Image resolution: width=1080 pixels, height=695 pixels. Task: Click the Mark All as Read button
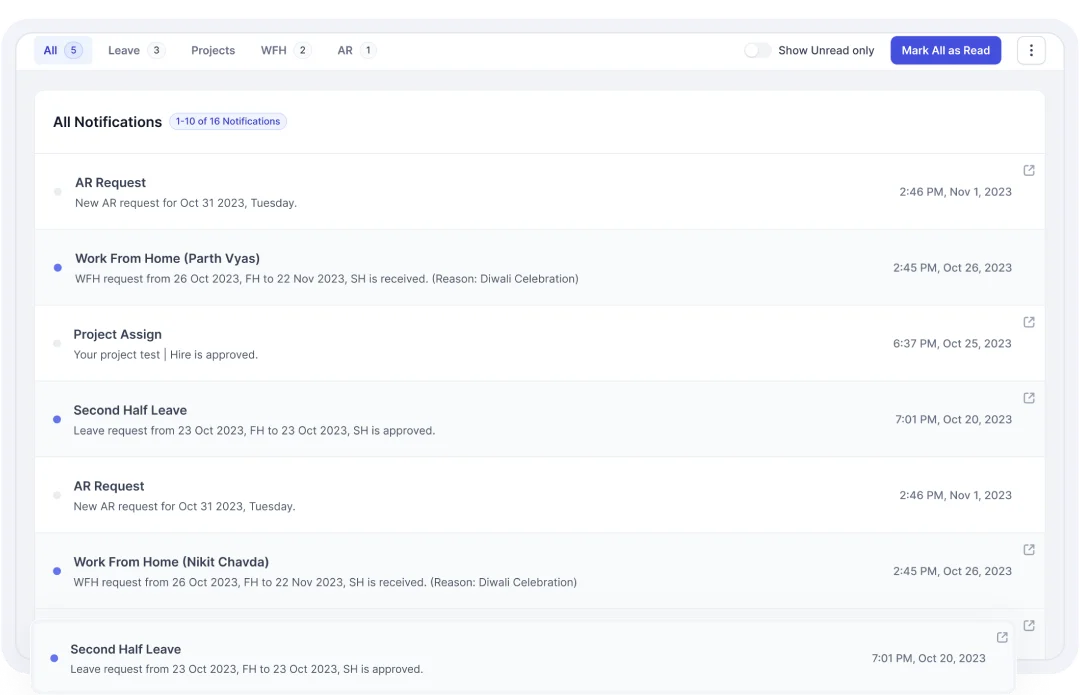945,50
